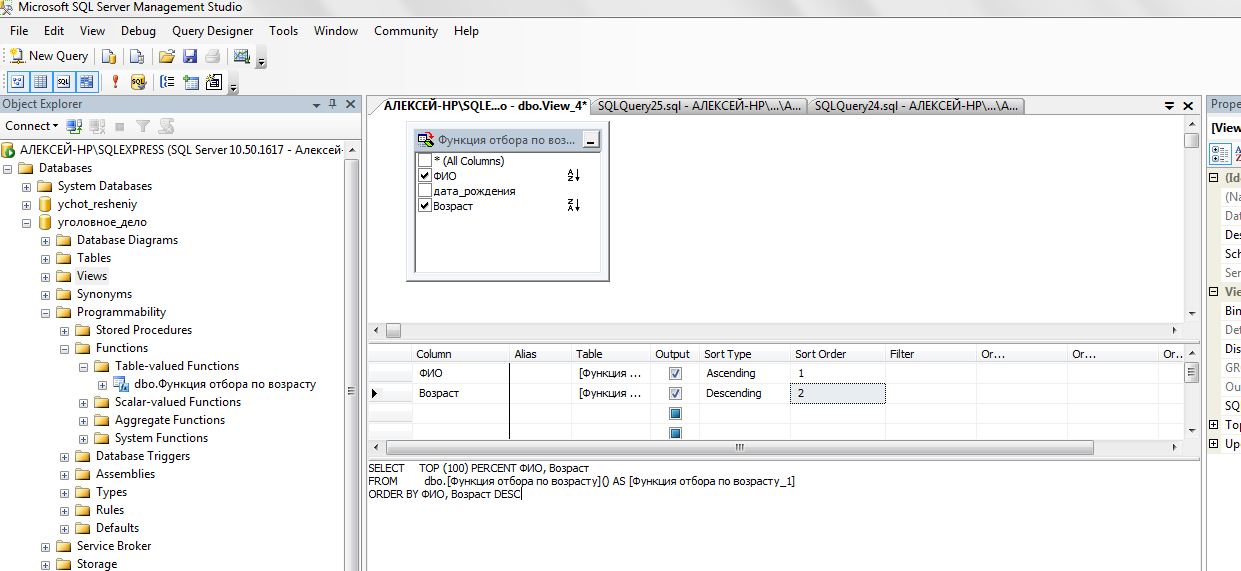Execute SQL with red exclamation icon
Screen dimensions: 1241x571
(116, 82)
